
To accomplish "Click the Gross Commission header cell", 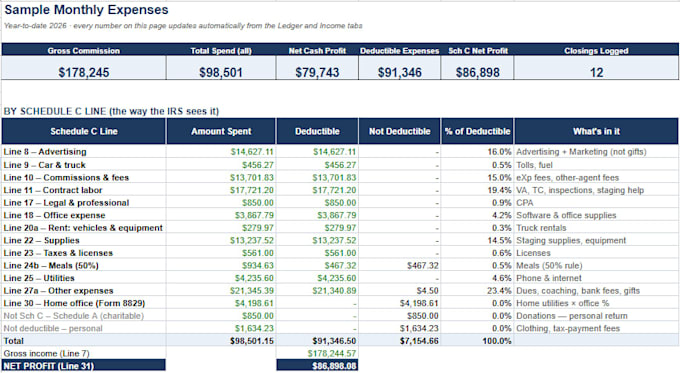I will pyautogui.click(x=84, y=50).
